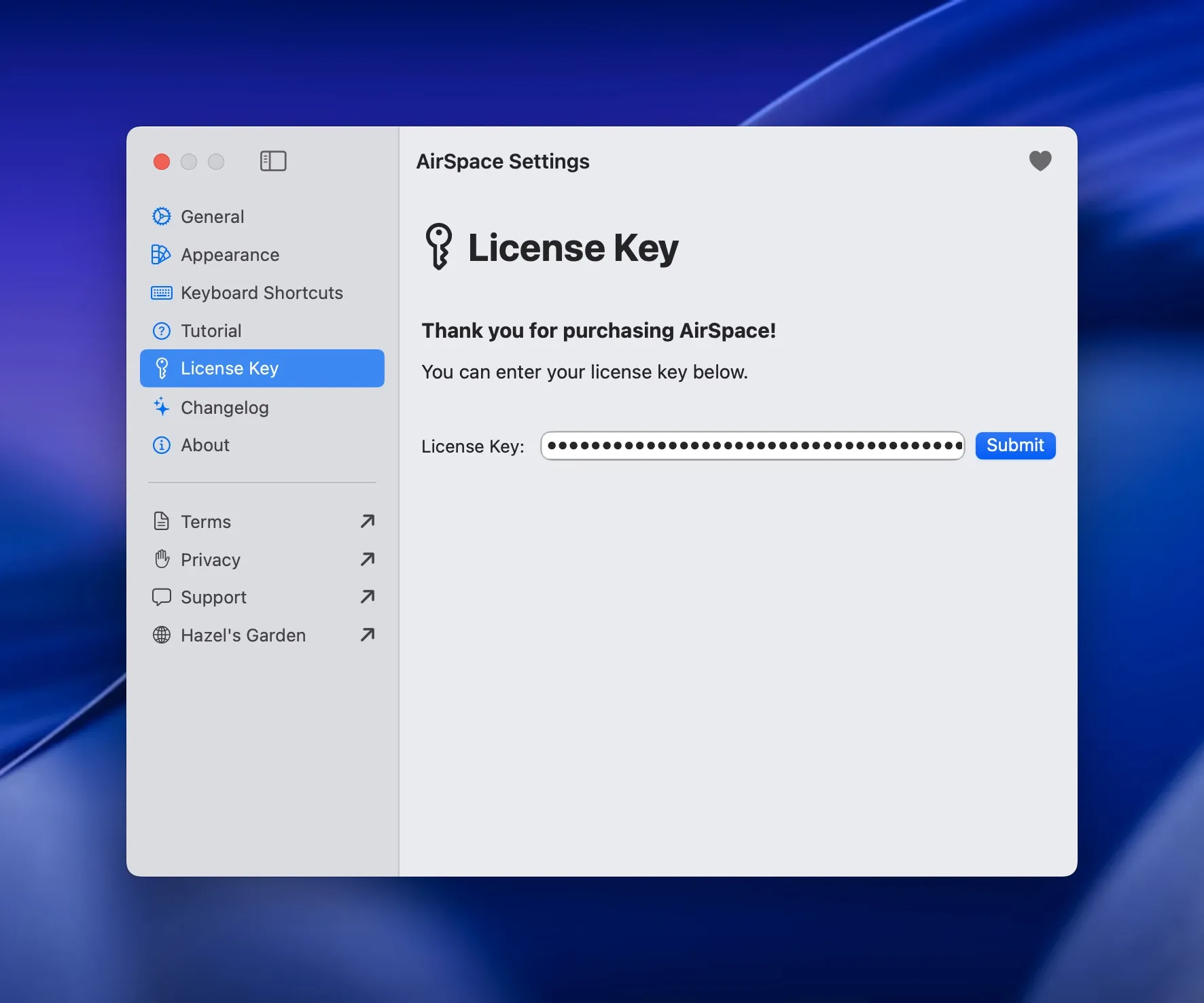This screenshot has height=1003, width=1204.
Task: Click the Privacy hand icon
Action: coord(162,559)
